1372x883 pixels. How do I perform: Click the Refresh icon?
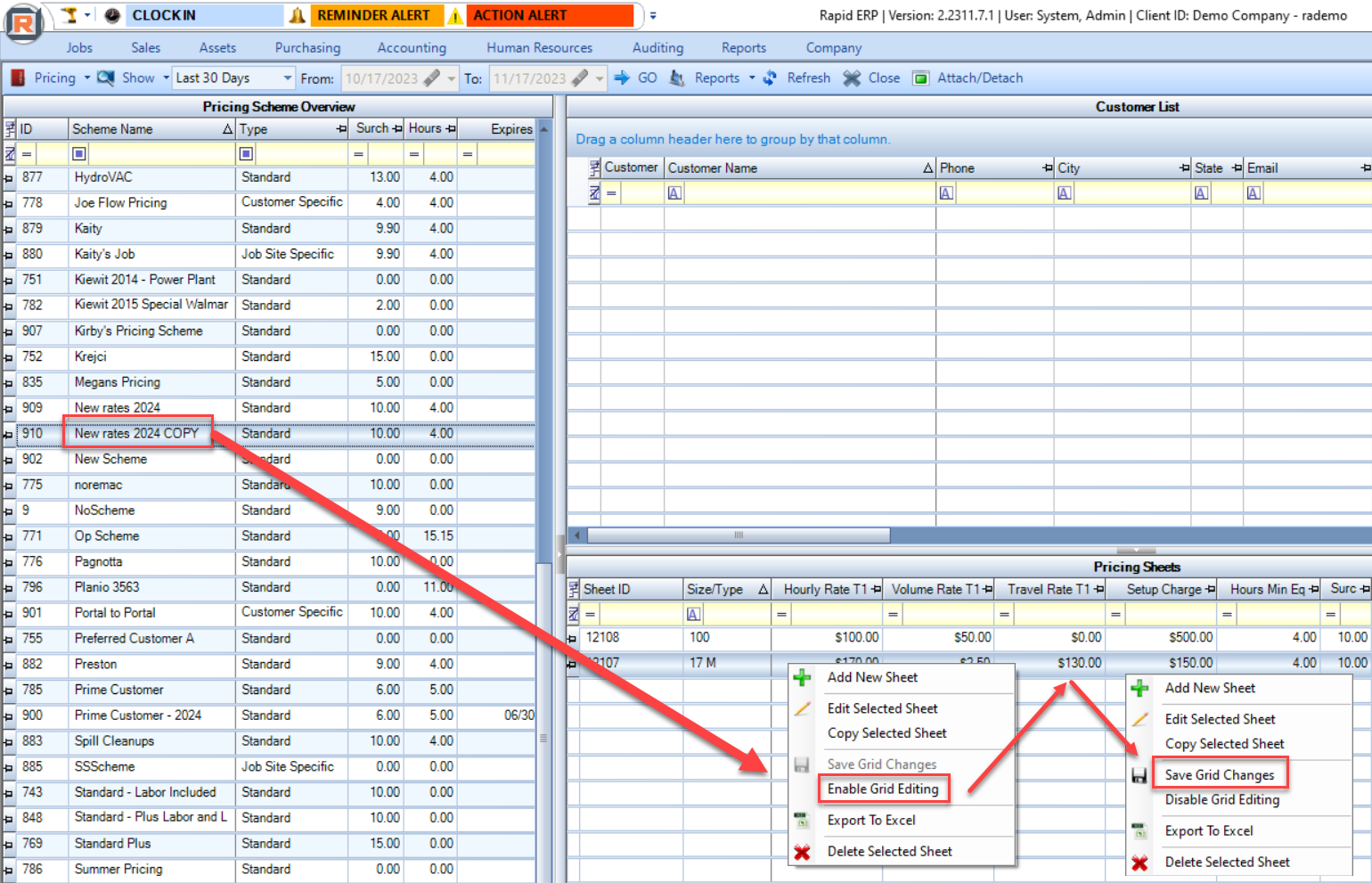[x=770, y=78]
